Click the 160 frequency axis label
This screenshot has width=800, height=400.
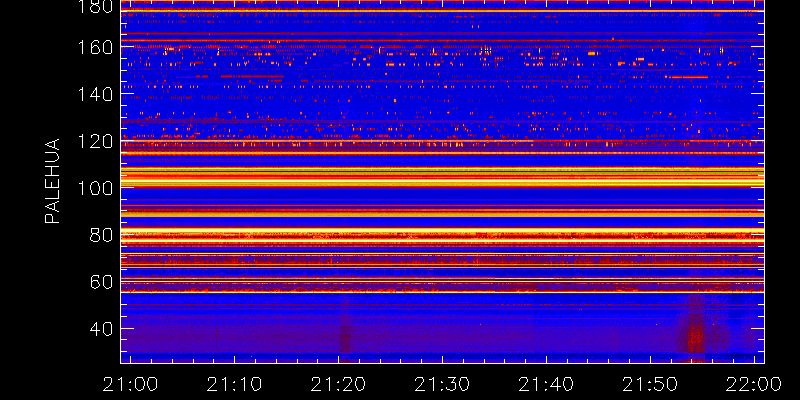pos(95,47)
